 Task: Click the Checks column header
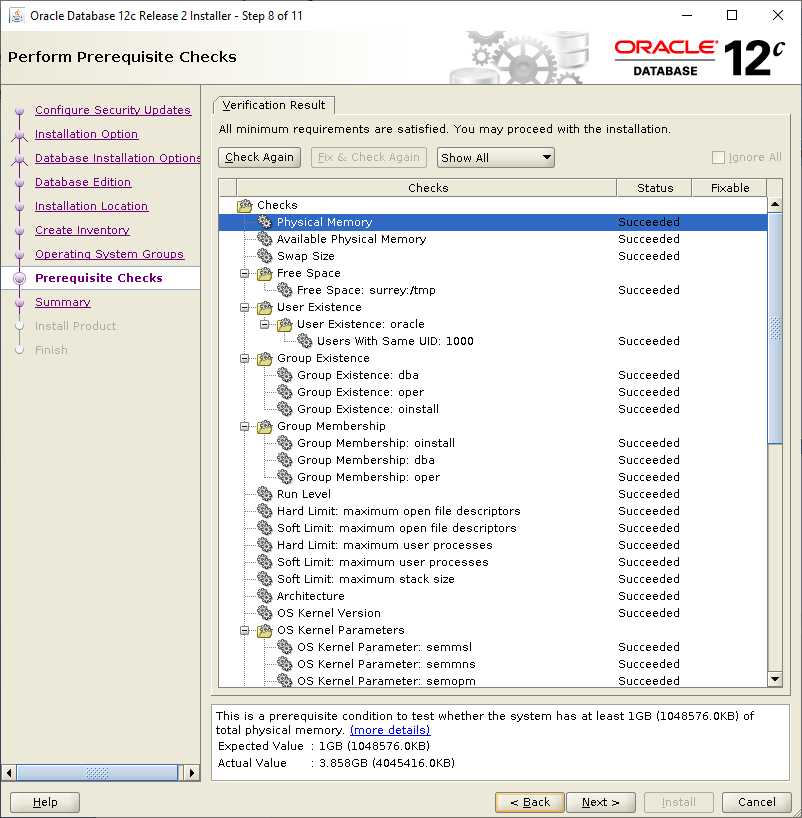click(427, 188)
